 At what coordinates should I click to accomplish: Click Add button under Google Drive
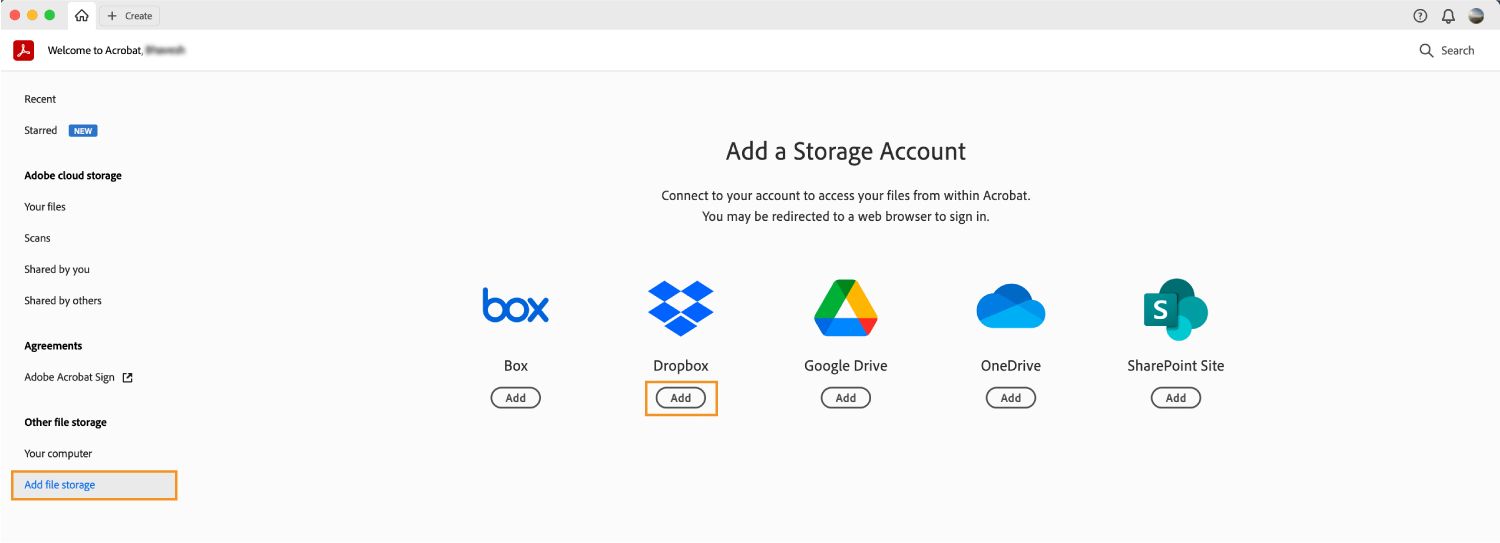click(846, 398)
